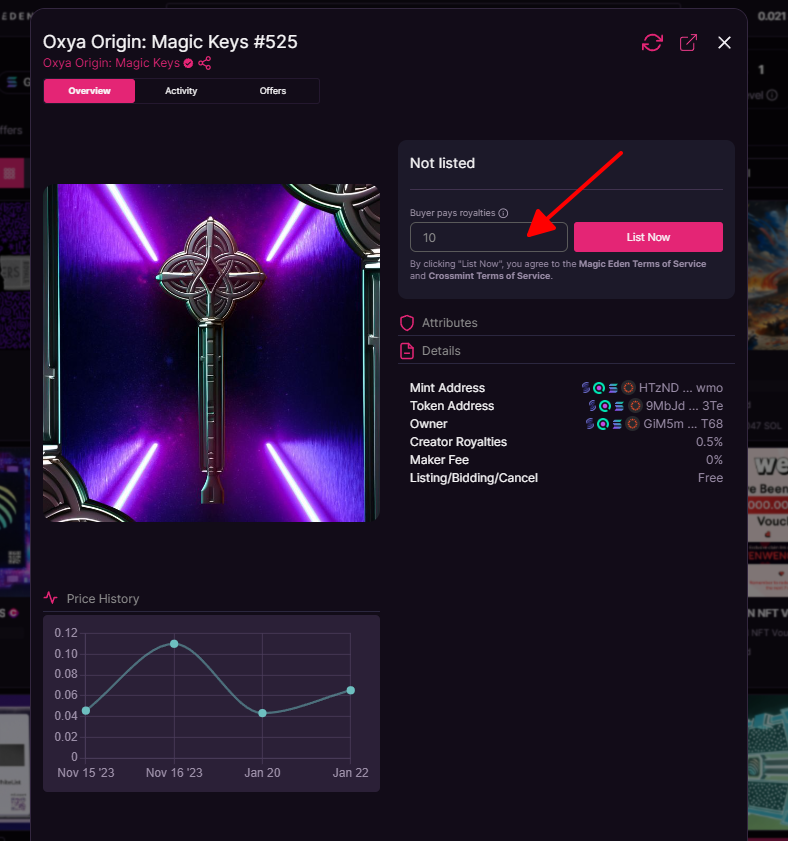Screen dimensions: 788x841
Task: Click the Jan 20 chart data point
Action: click(262, 713)
